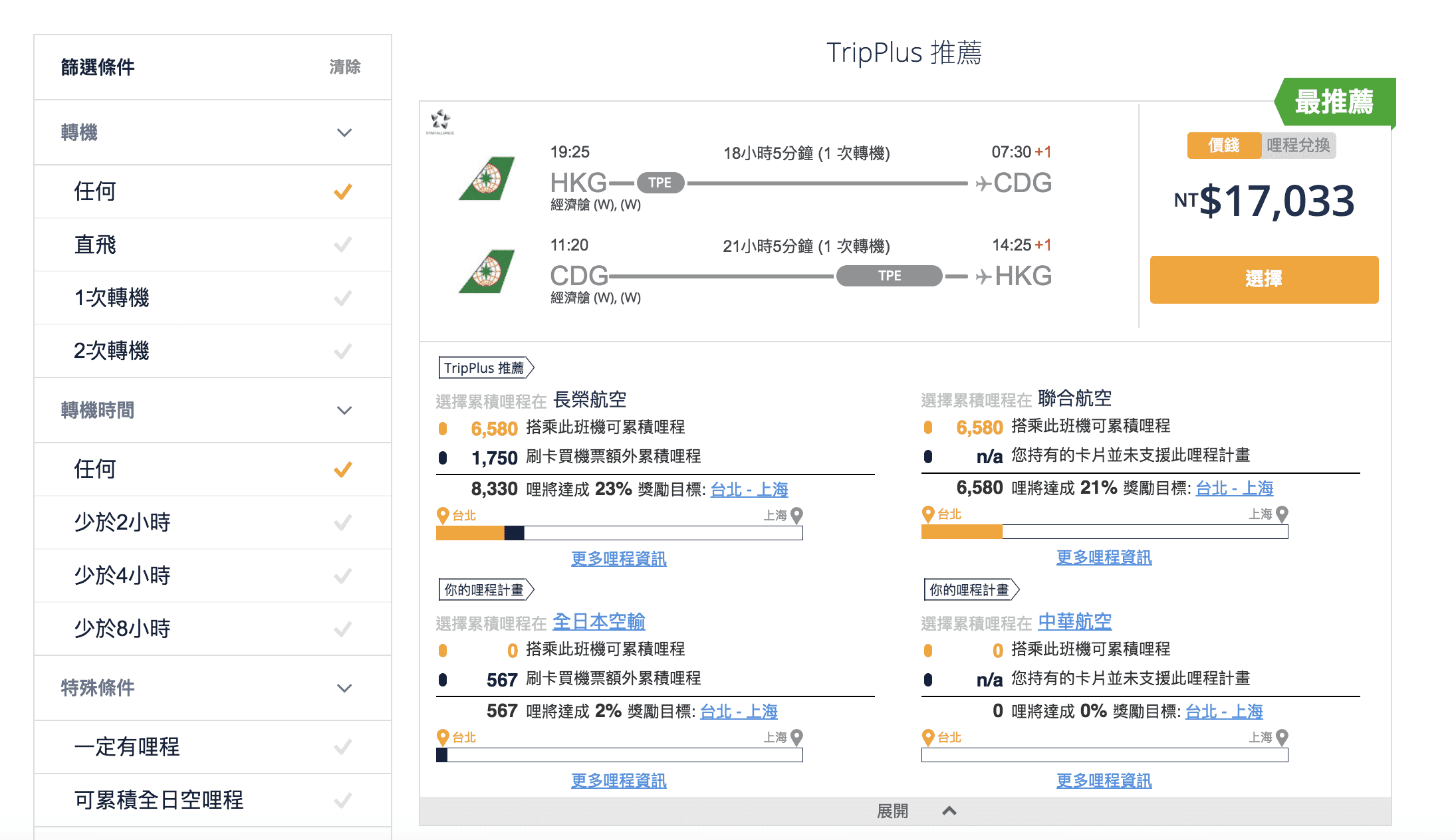The width and height of the screenshot is (1456, 840).
Task: Select the 1次轉機 filter option
Action: [x=213, y=298]
